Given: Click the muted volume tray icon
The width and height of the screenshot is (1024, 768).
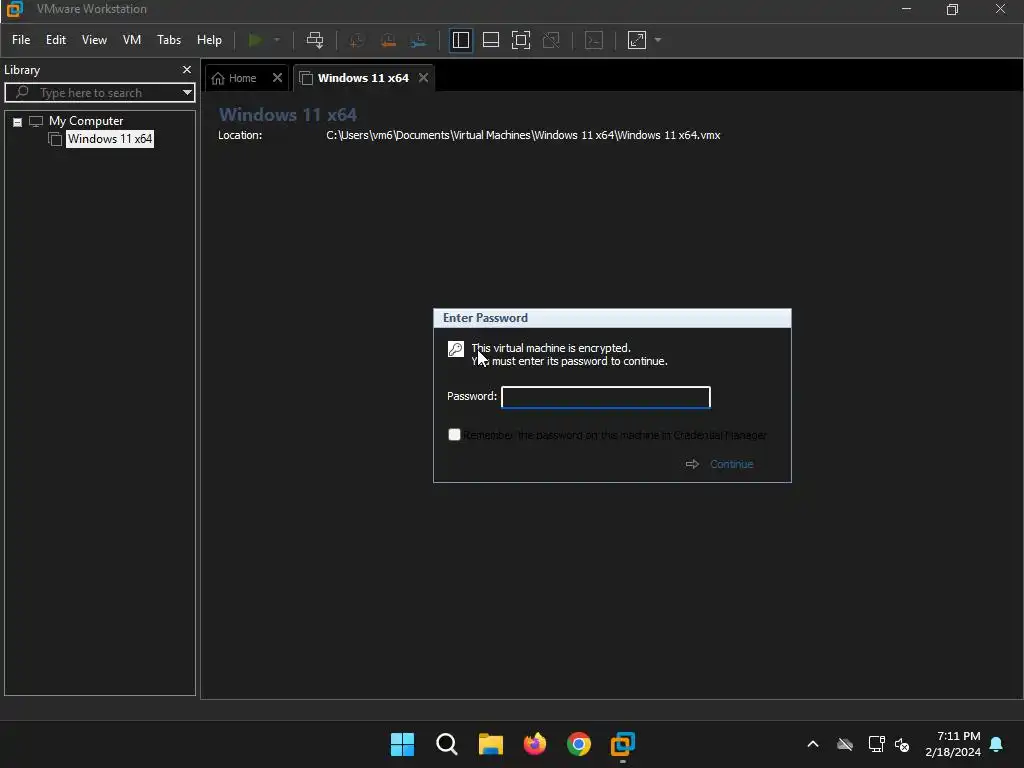Looking at the screenshot, I should tap(903, 744).
